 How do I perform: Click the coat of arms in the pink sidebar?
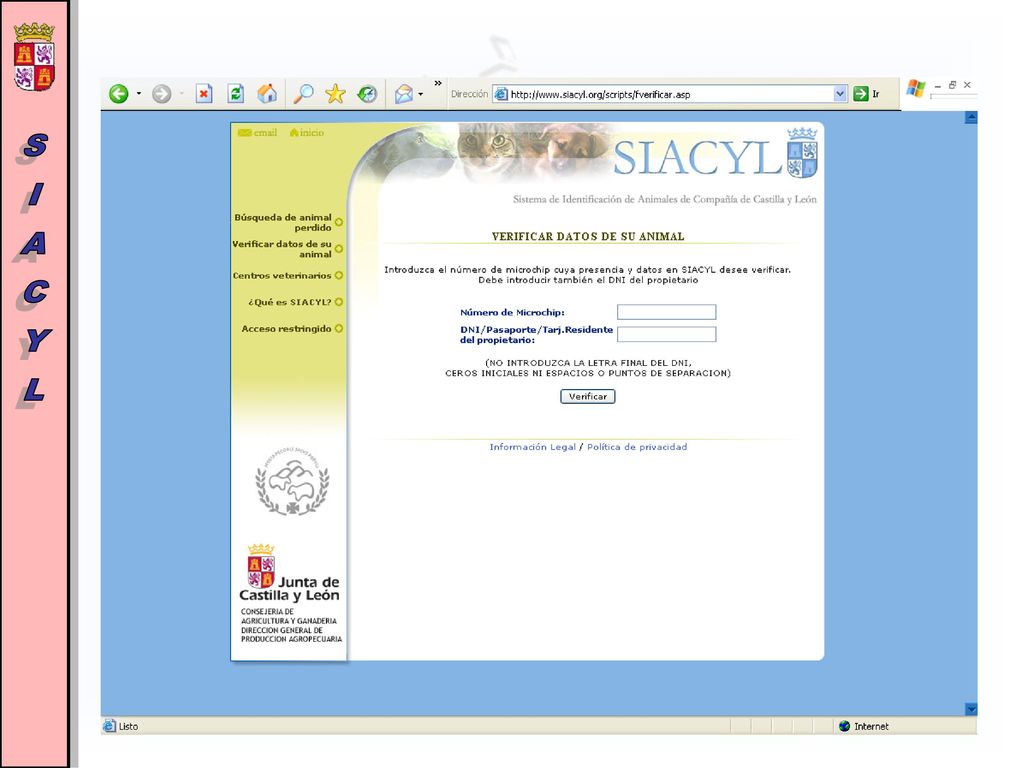(x=34, y=57)
